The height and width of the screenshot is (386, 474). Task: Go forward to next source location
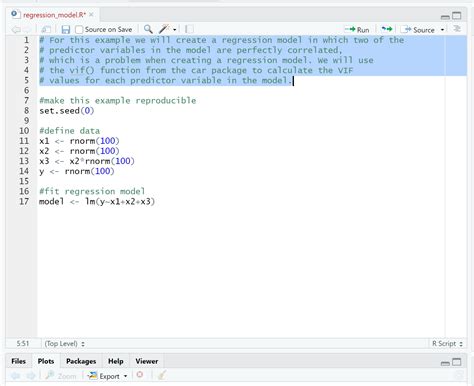coord(27,30)
